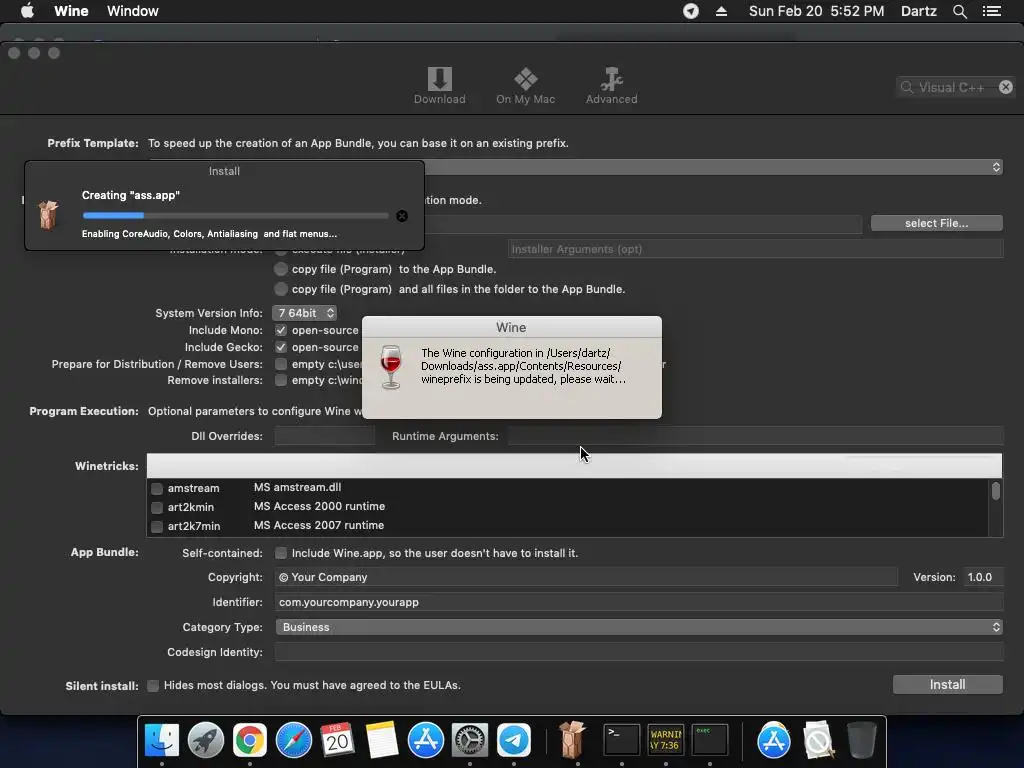Open Google Chrome from the Dock
The height and width of the screenshot is (768, 1024).
pyautogui.click(x=250, y=740)
